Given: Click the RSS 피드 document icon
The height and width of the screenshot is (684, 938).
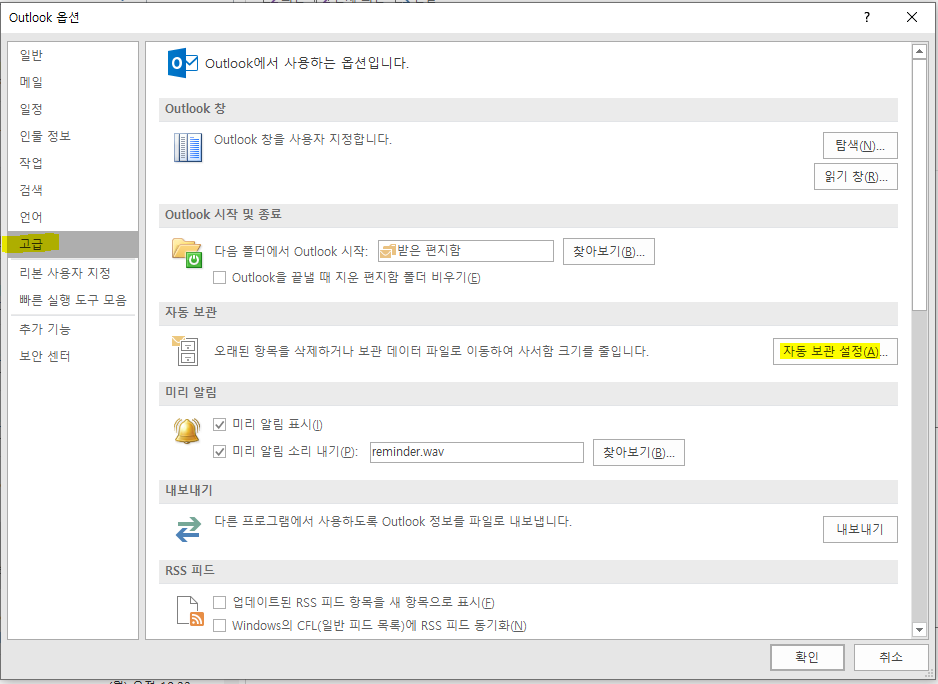Looking at the screenshot, I should coord(190,611).
